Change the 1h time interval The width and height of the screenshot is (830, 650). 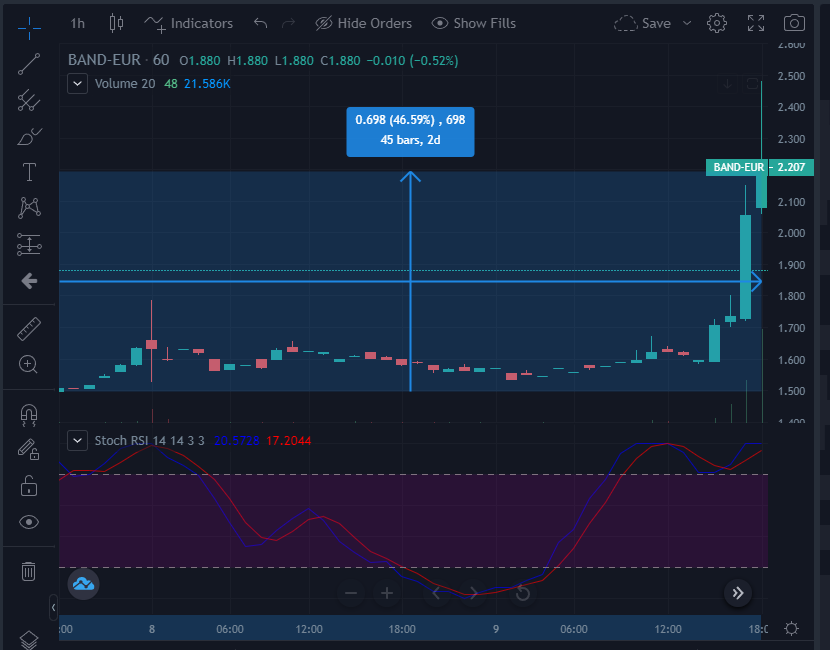78,23
